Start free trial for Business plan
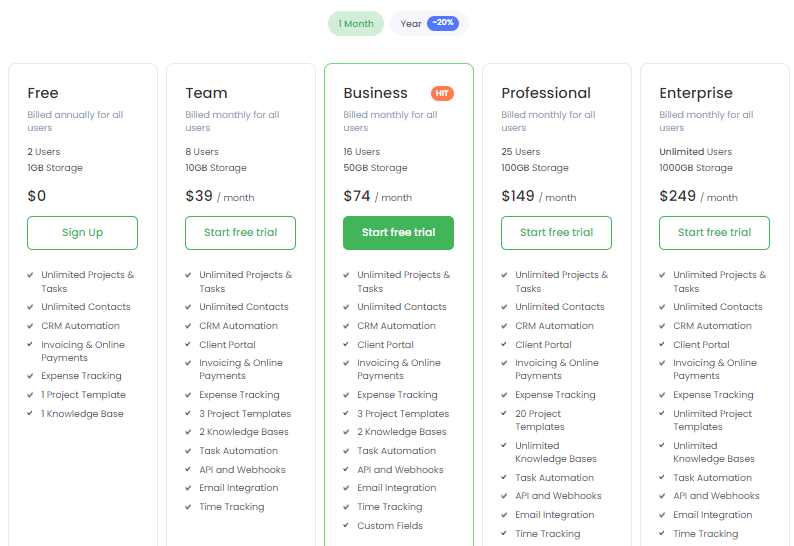The image size is (794, 546). (x=398, y=233)
